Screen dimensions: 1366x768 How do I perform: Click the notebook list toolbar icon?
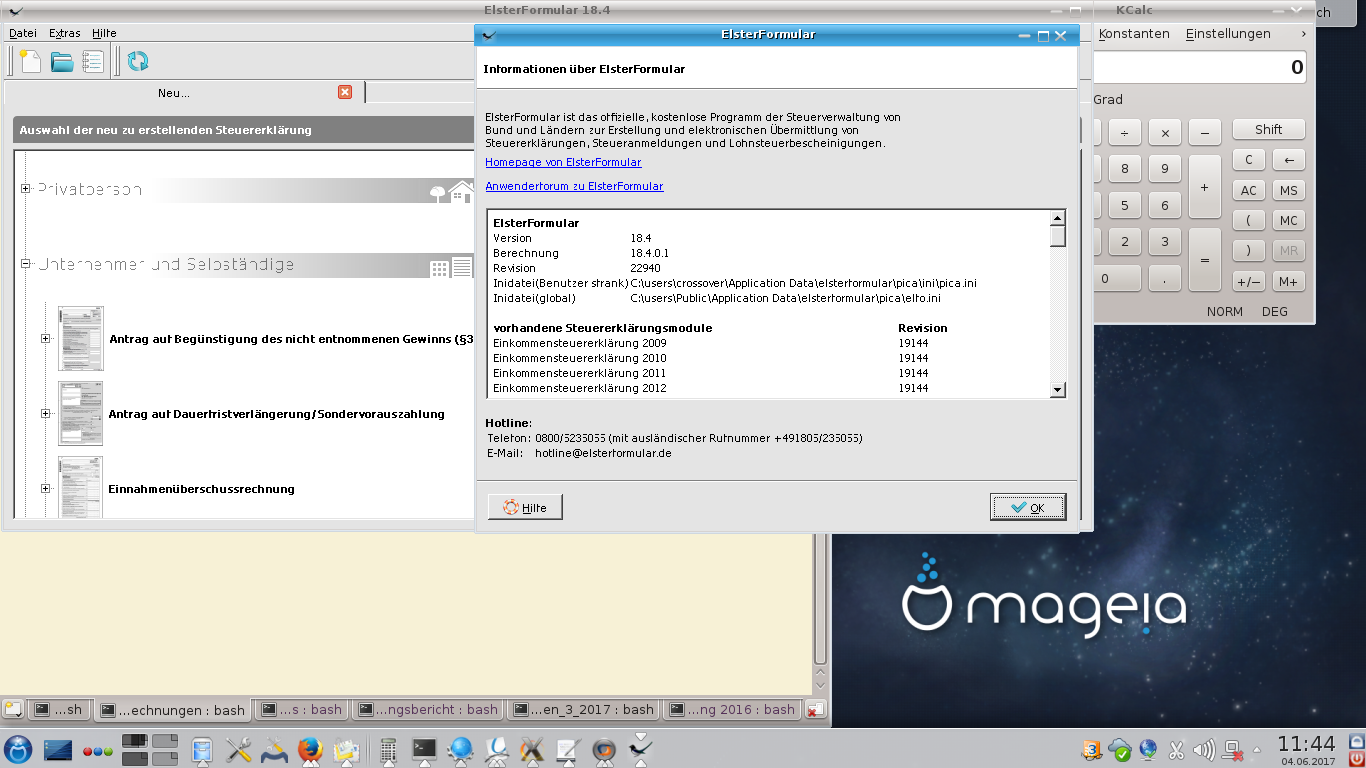click(x=93, y=62)
